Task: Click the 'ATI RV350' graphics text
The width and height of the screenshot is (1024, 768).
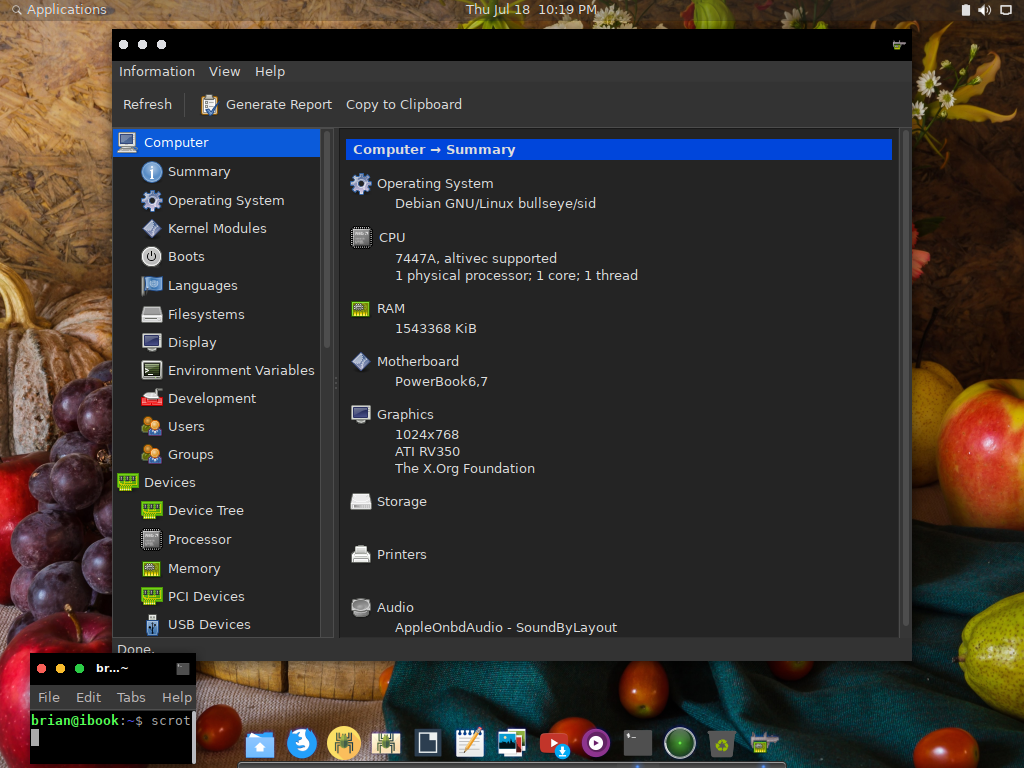Action: tap(427, 451)
